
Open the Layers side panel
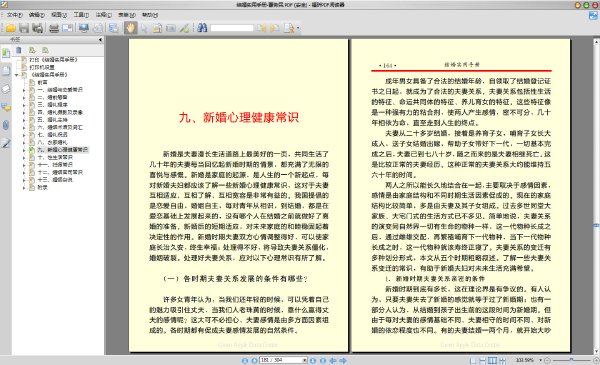click(x=6, y=89)
